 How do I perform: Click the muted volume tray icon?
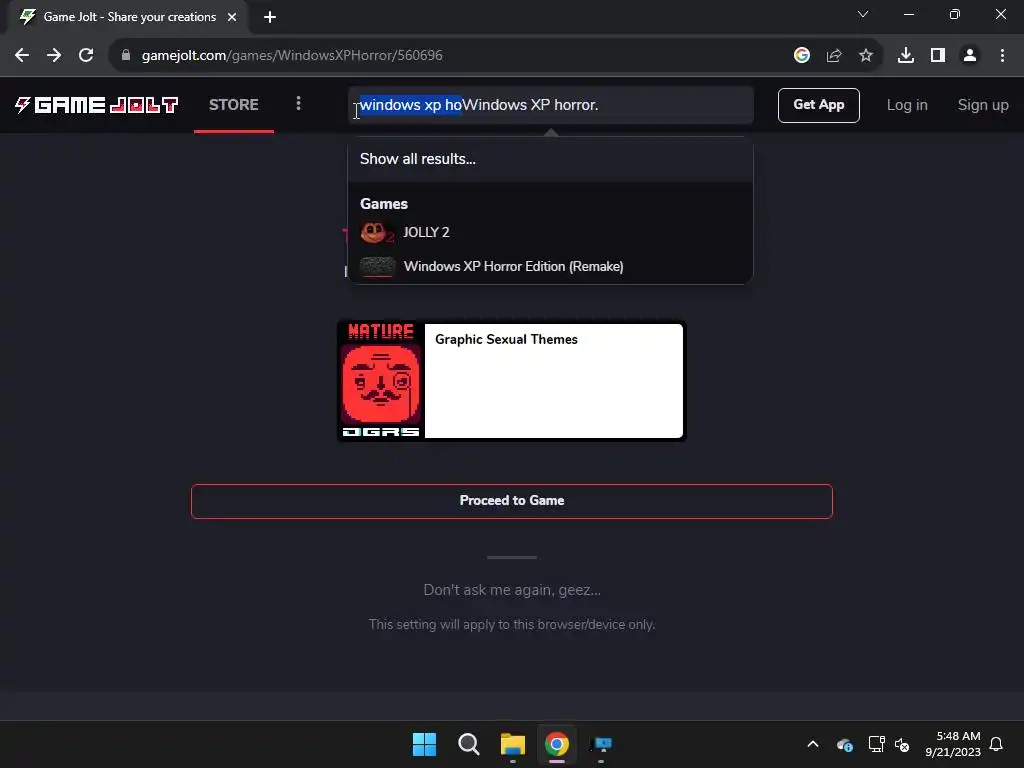tap(902, 744)
